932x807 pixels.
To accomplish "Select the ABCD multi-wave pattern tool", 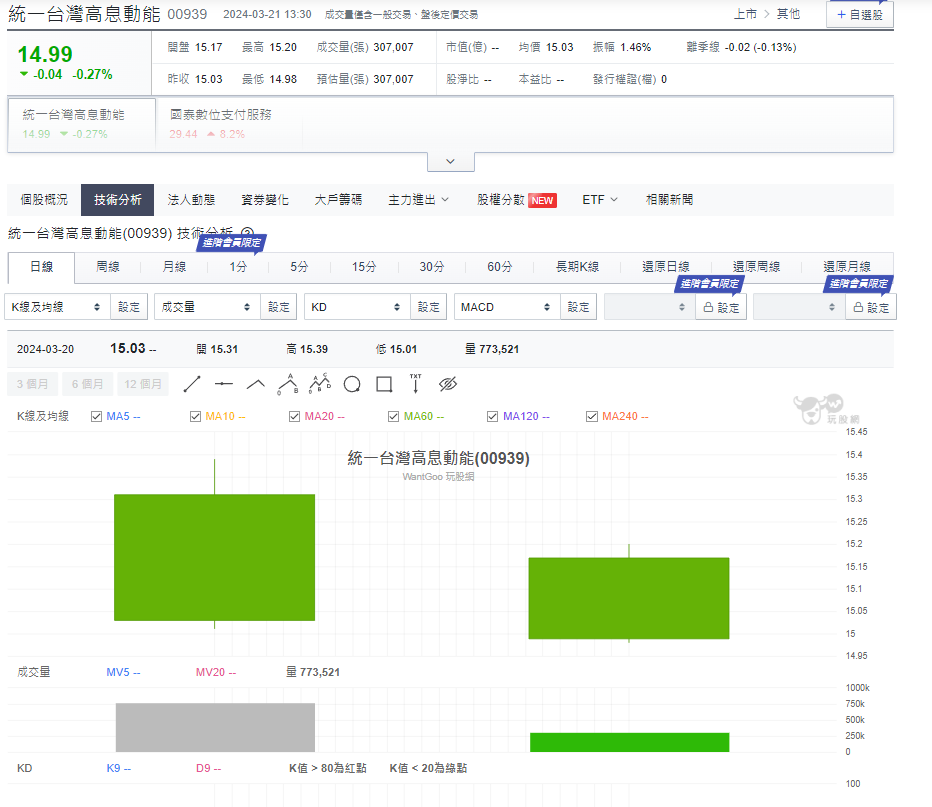I will [320, 384].
